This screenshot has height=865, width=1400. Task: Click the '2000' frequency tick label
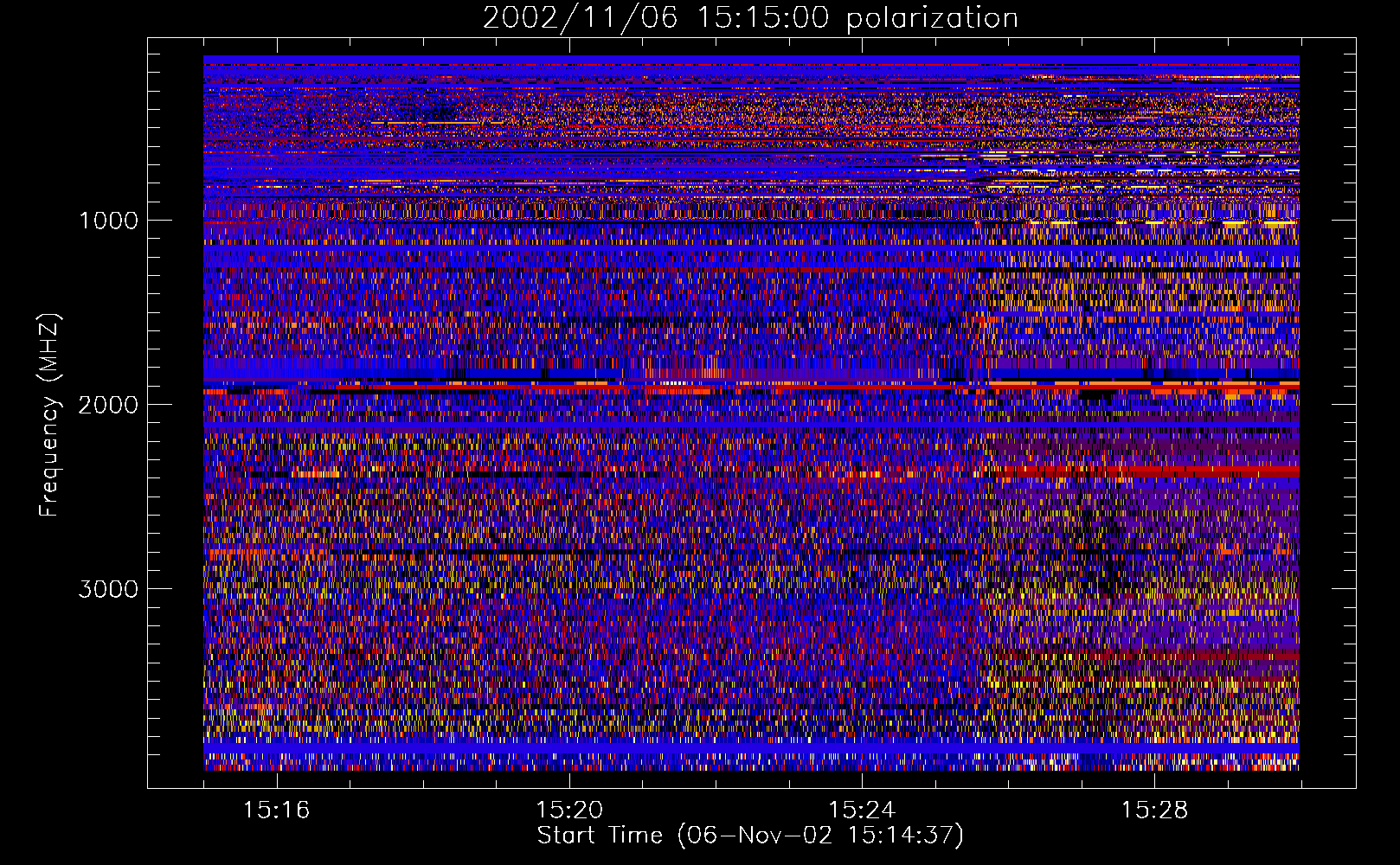point(109,405)
